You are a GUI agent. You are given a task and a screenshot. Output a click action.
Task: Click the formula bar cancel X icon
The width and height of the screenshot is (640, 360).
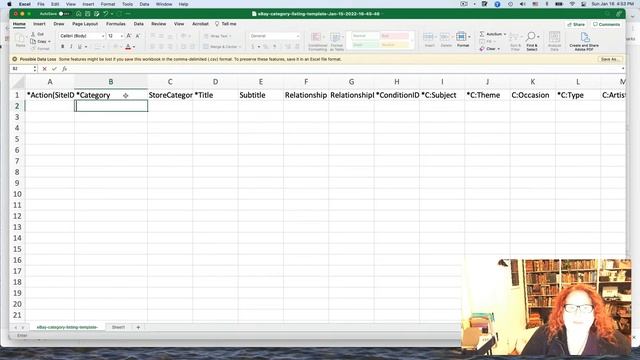(x=44, y=69)
